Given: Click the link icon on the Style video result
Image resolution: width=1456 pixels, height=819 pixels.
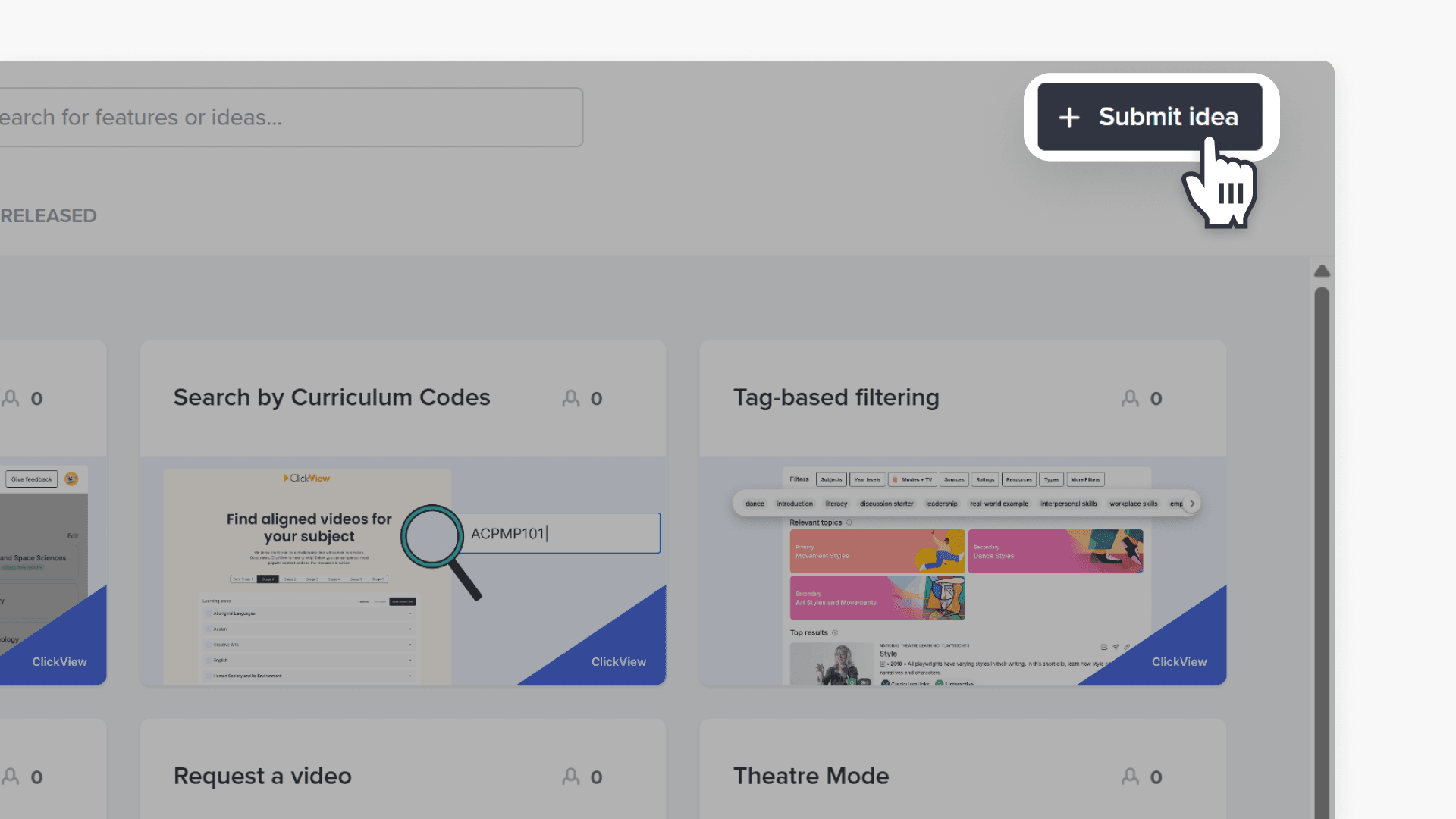Looking at the screenshot, I should pos(1126,647).
